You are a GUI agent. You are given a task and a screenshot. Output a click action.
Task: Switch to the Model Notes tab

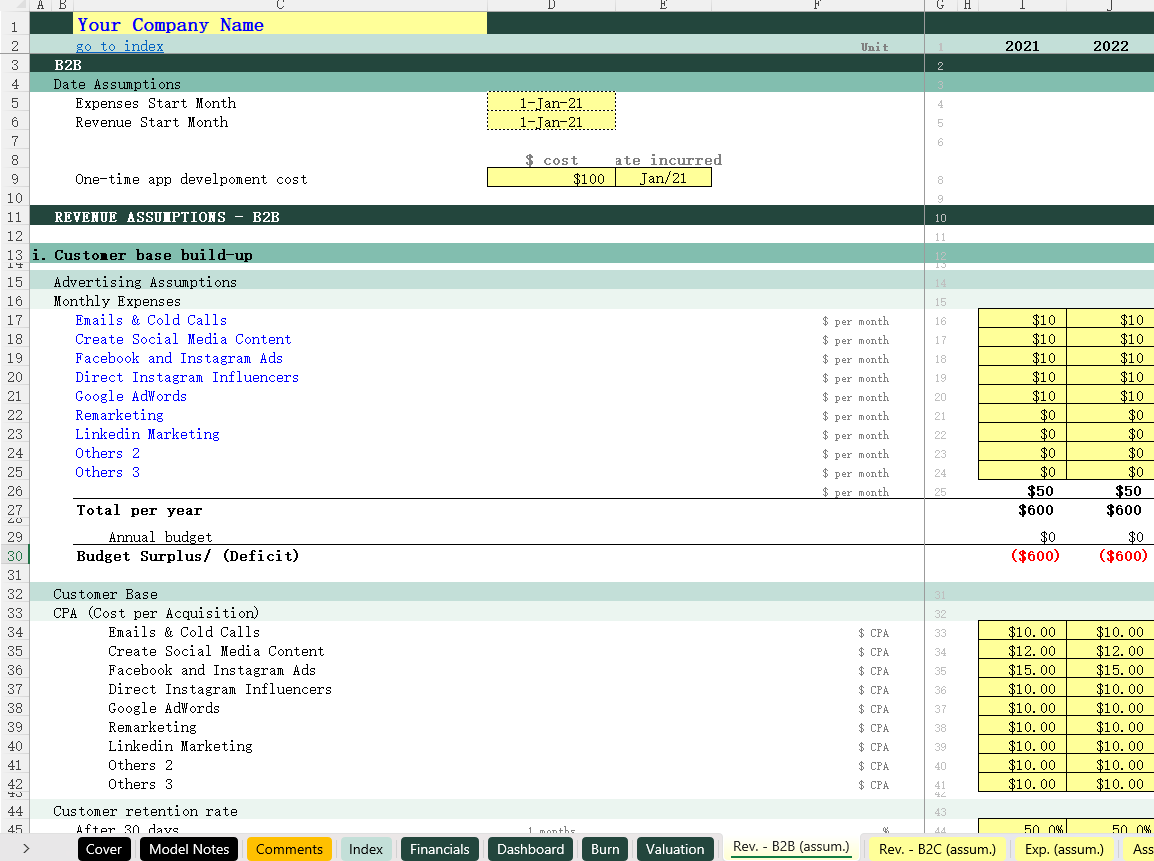tap(189, 849)
